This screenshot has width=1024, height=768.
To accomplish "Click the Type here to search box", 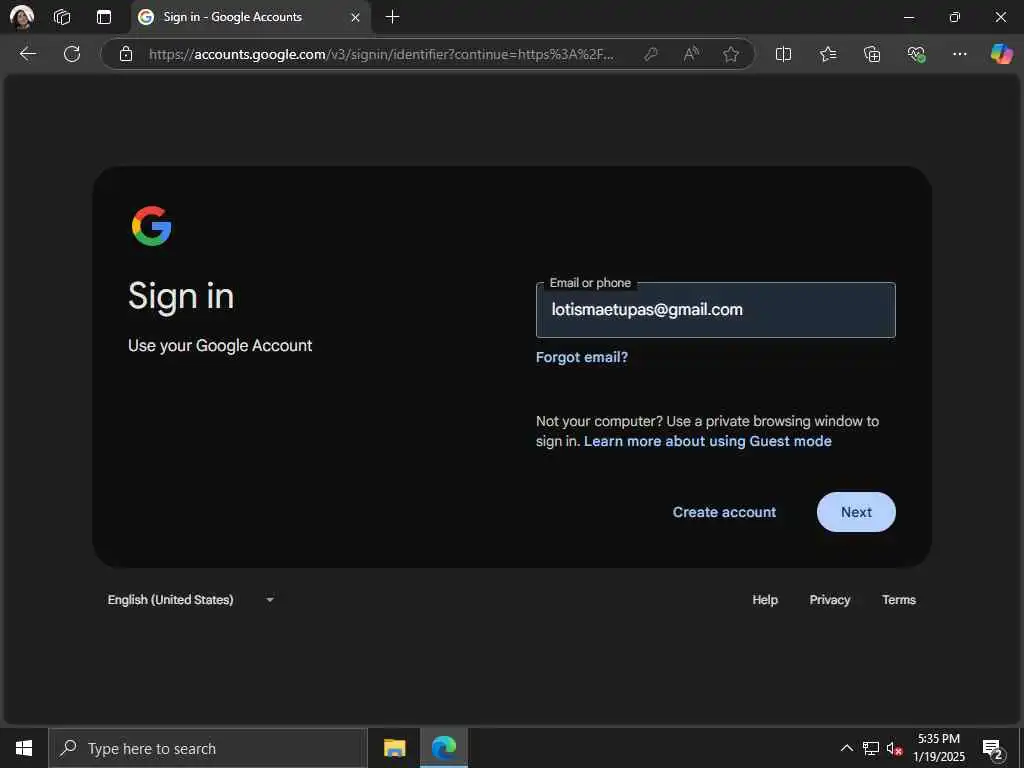I will click(x=208, y=748).
